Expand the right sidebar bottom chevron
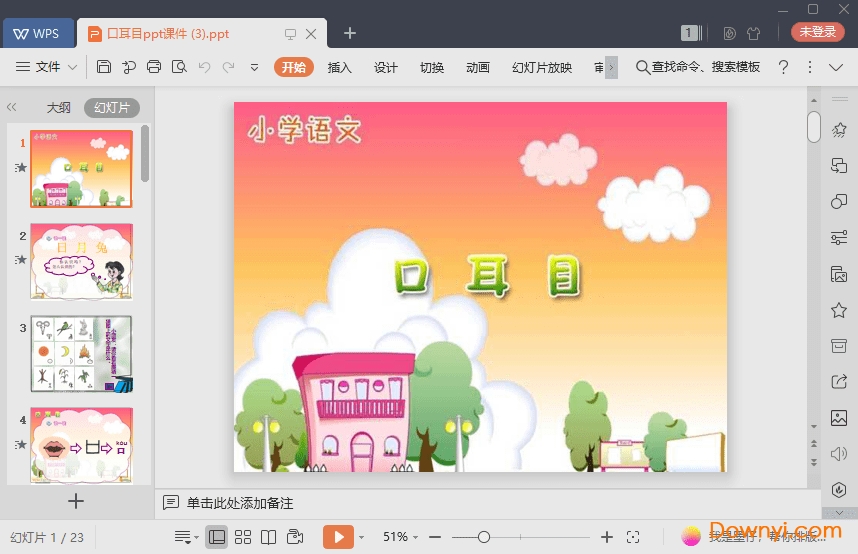The width and height of the screenshot is (858, 554). tap(839, 513)
